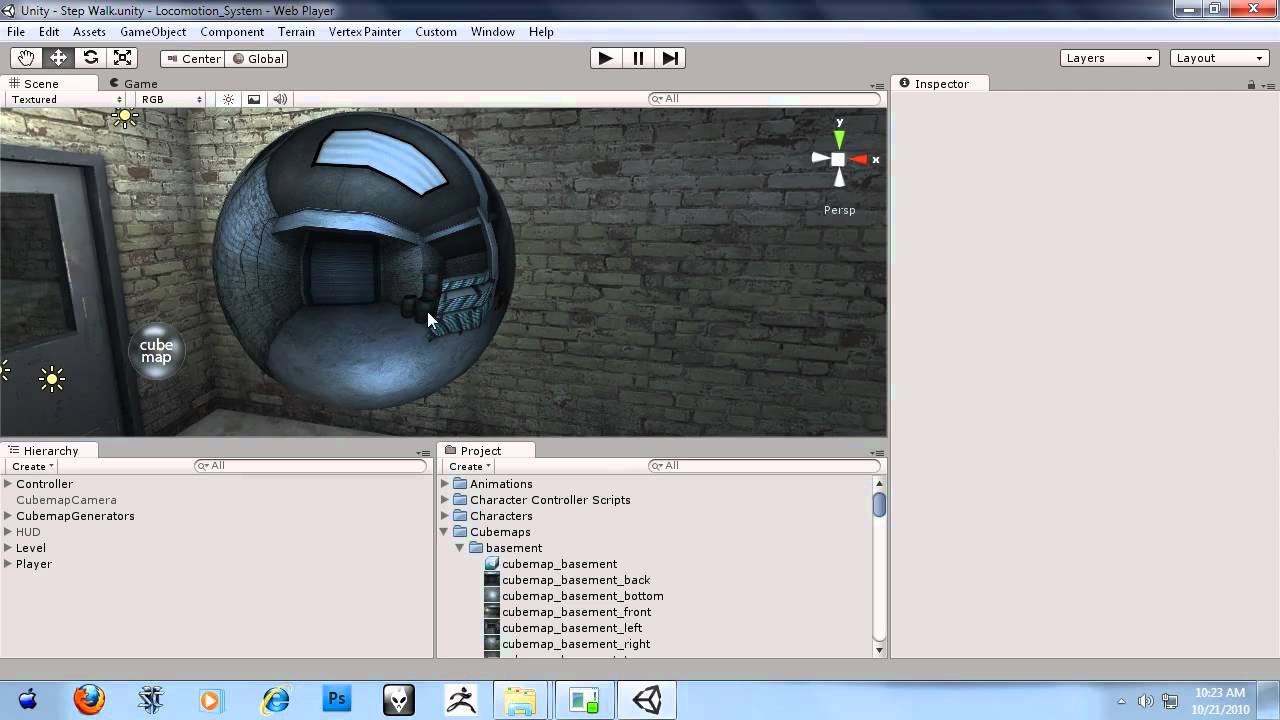Toggle Center pivot mode

coord(192,59)
